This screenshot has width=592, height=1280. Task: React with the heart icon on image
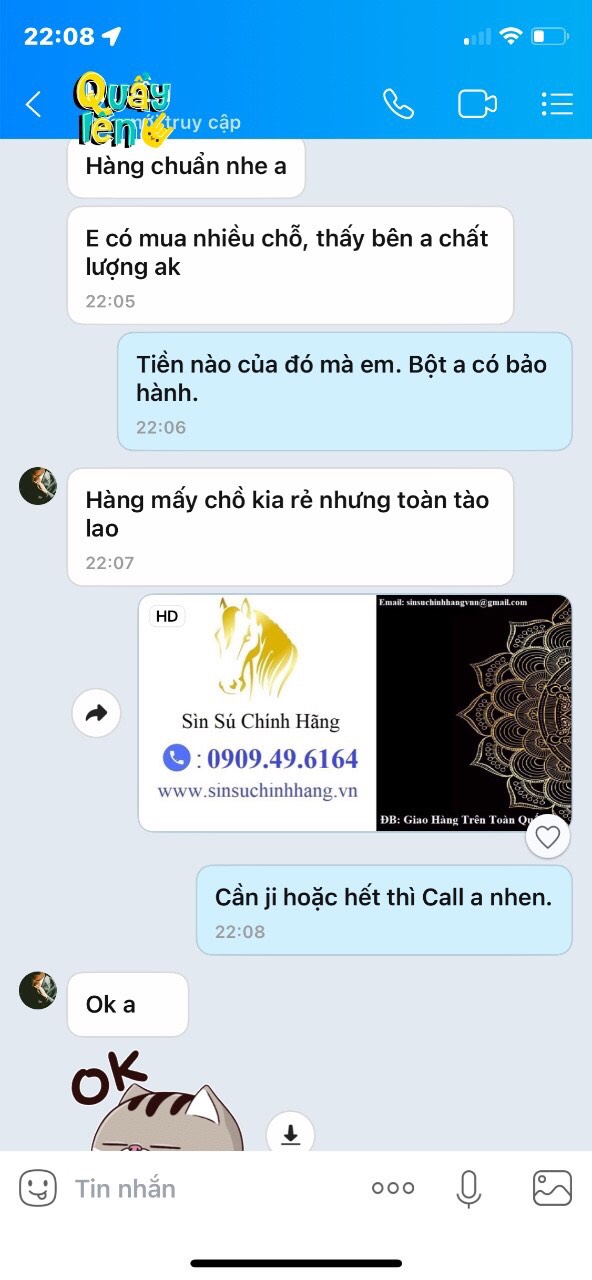547,837
